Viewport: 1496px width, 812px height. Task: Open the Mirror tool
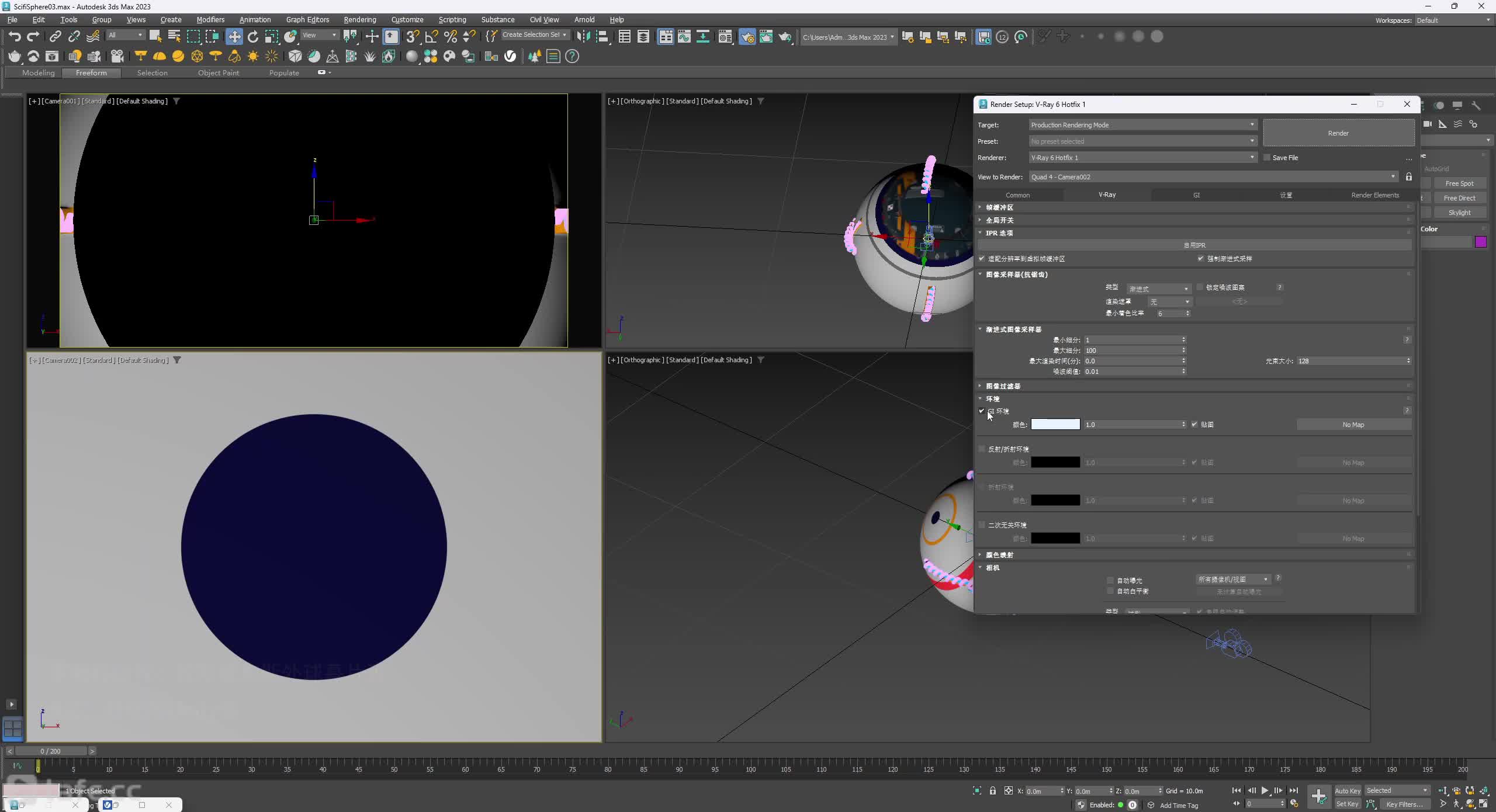(x=583, y=37)
